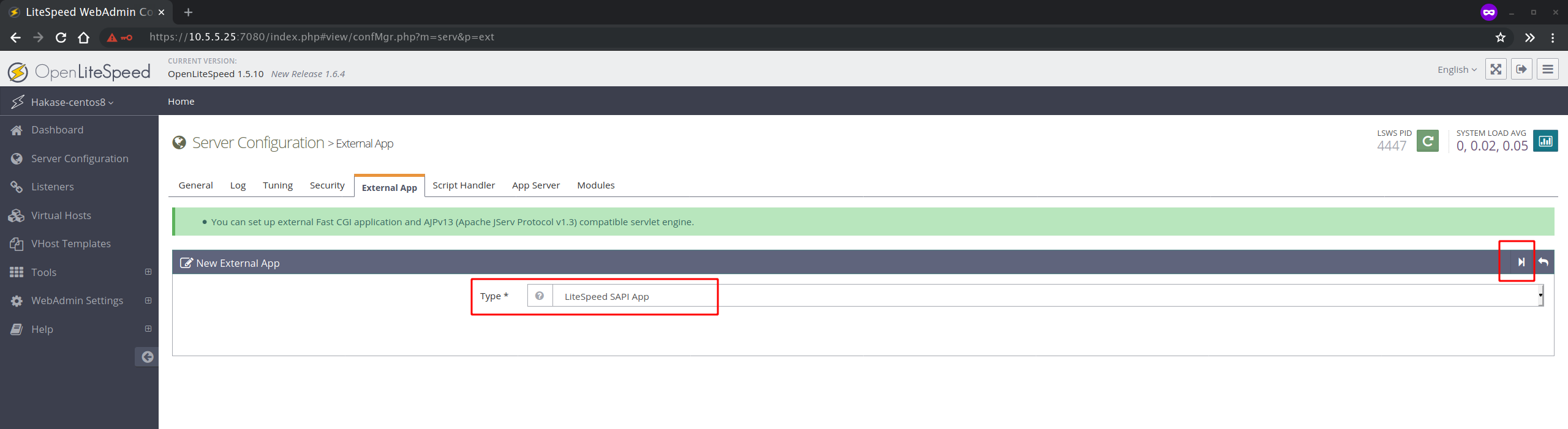Click the system load average values

1491,146
